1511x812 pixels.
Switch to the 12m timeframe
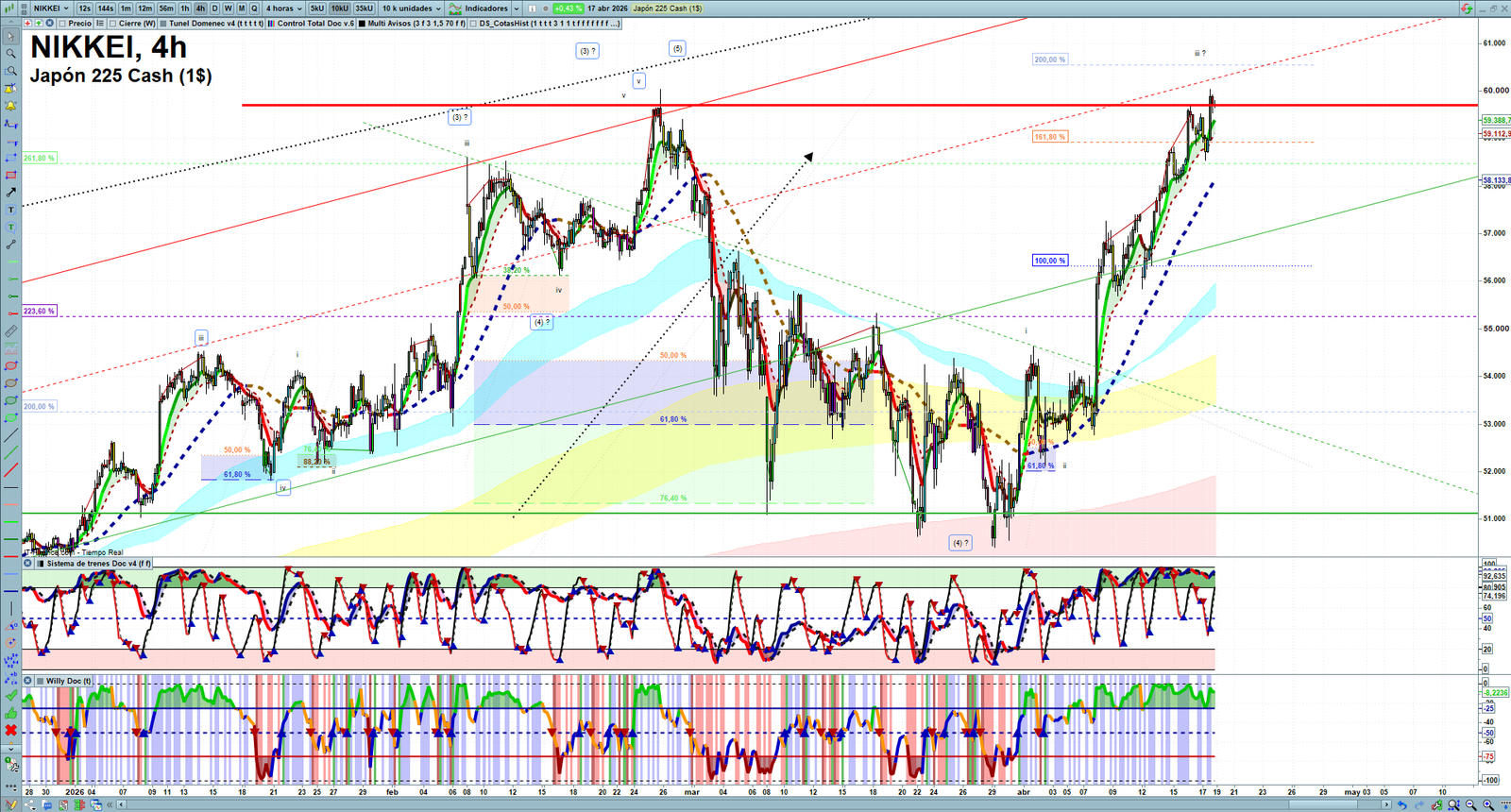tap(144, 8)
